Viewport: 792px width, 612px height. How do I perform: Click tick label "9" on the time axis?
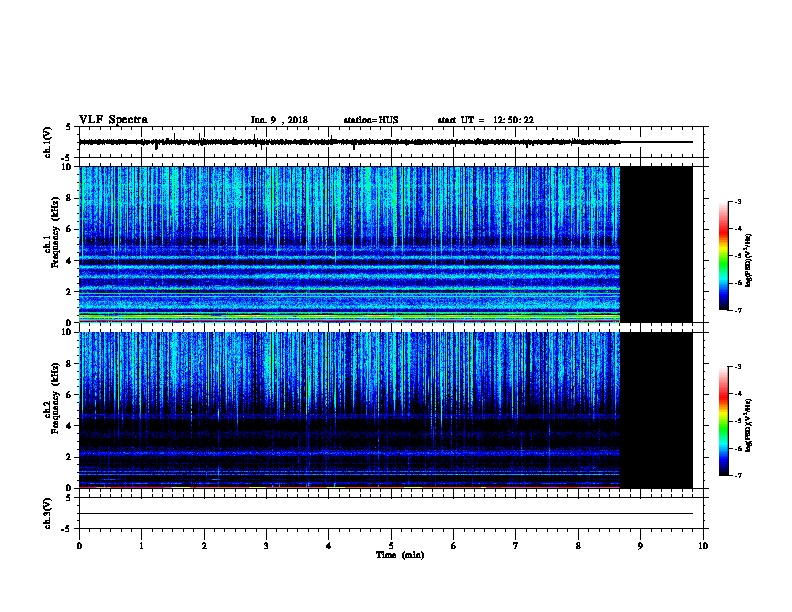click(x=640, y=546)
